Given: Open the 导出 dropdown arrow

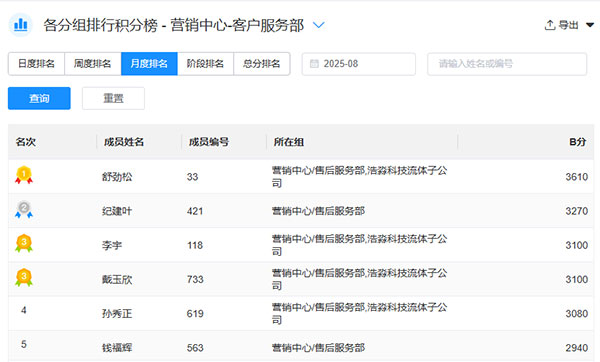Looking at the screenshot, I should (x=590, y=25).
